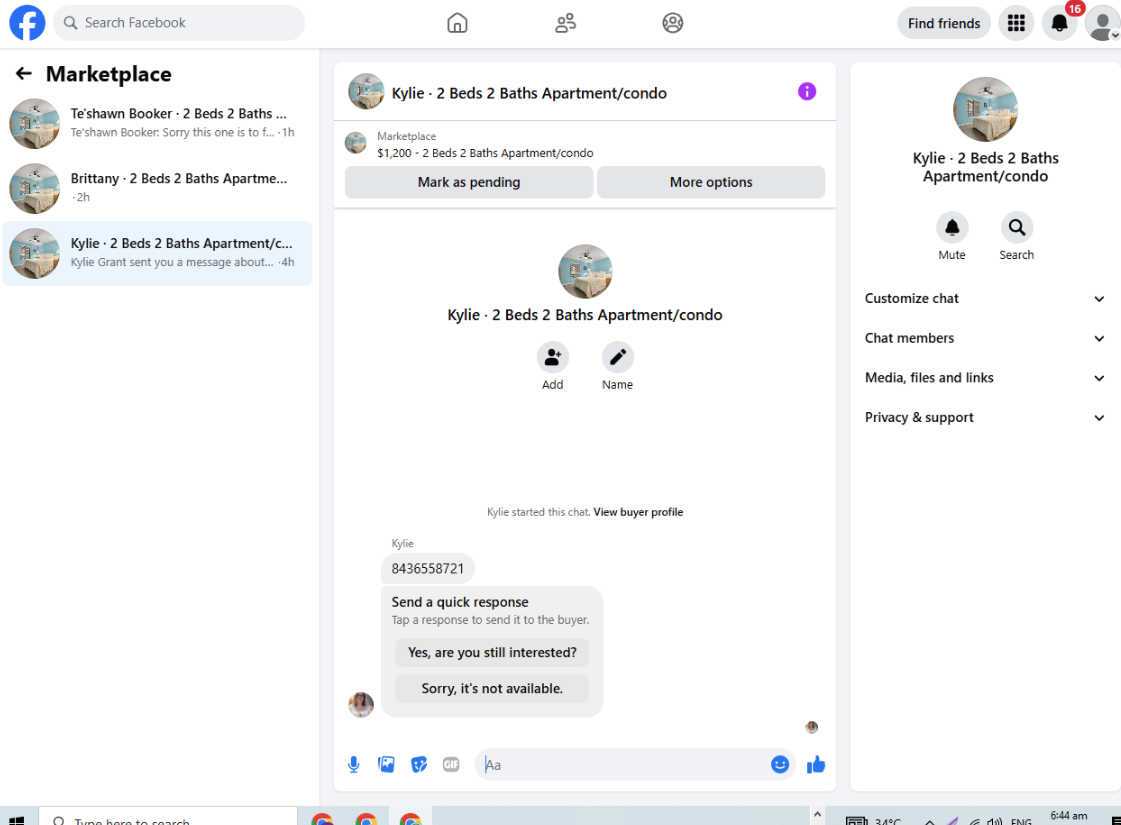Add people using the Add icon

553,357
